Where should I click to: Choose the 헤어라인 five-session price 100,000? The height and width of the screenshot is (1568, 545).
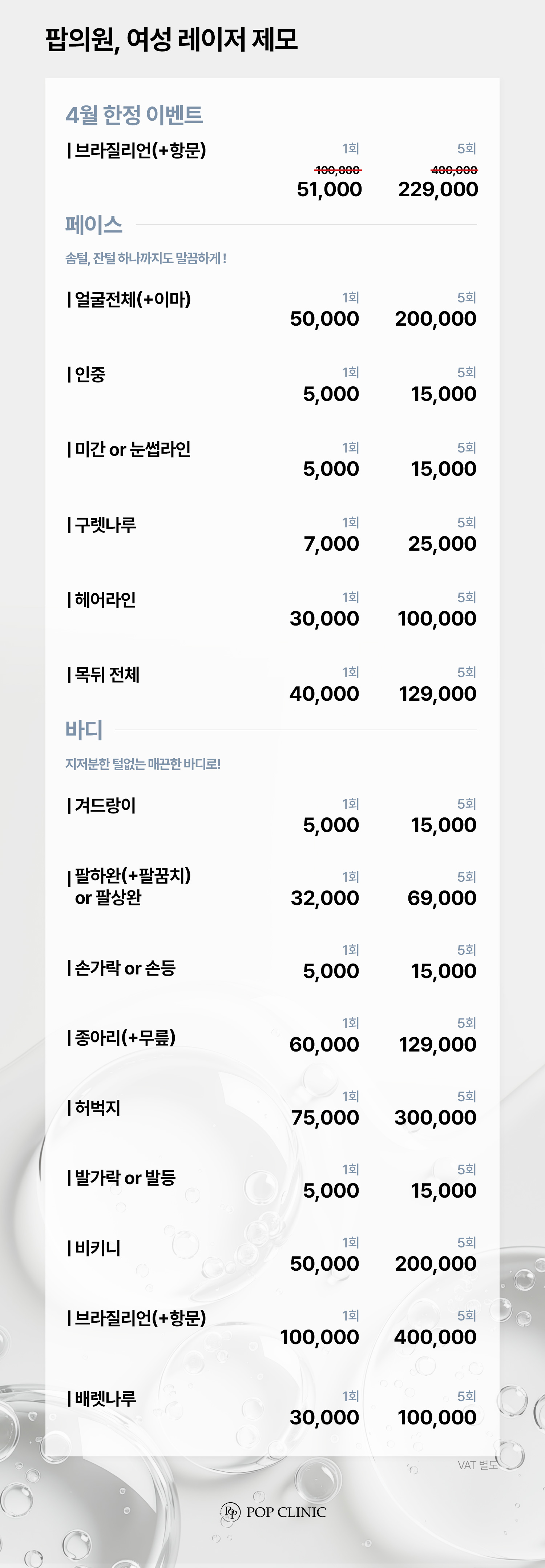point(437,618)
